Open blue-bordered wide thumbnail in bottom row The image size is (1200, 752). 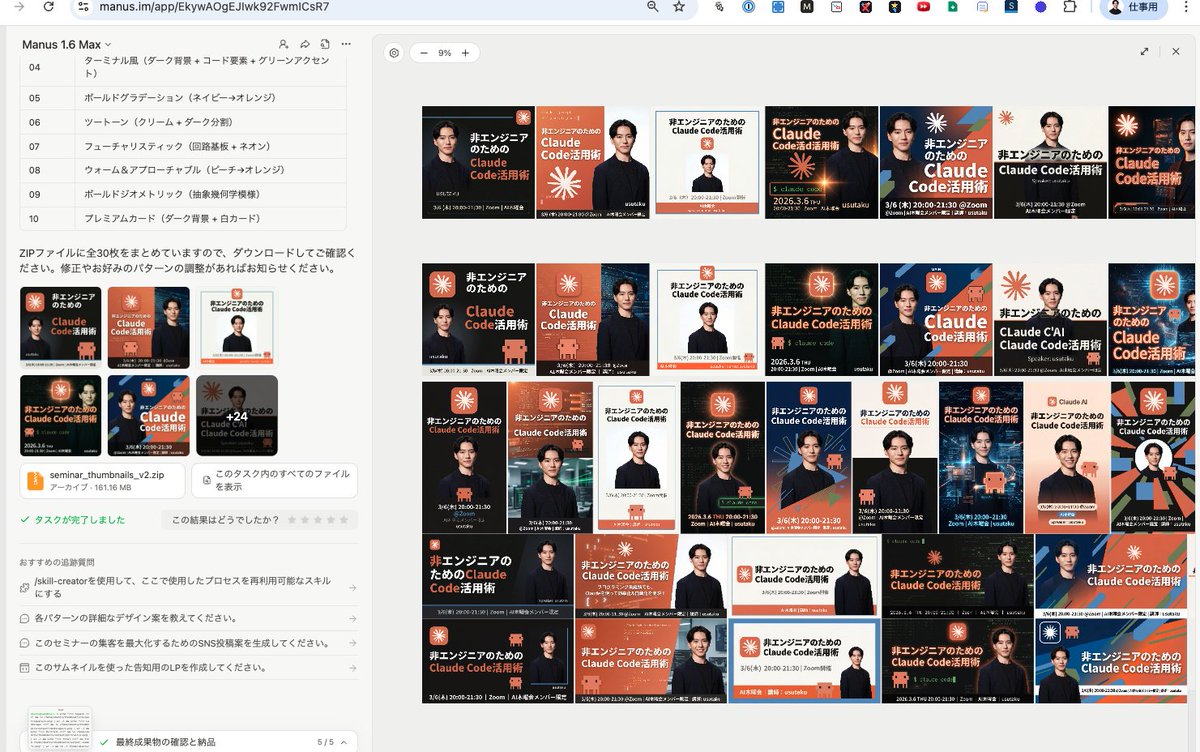click(x=804, y=660)
